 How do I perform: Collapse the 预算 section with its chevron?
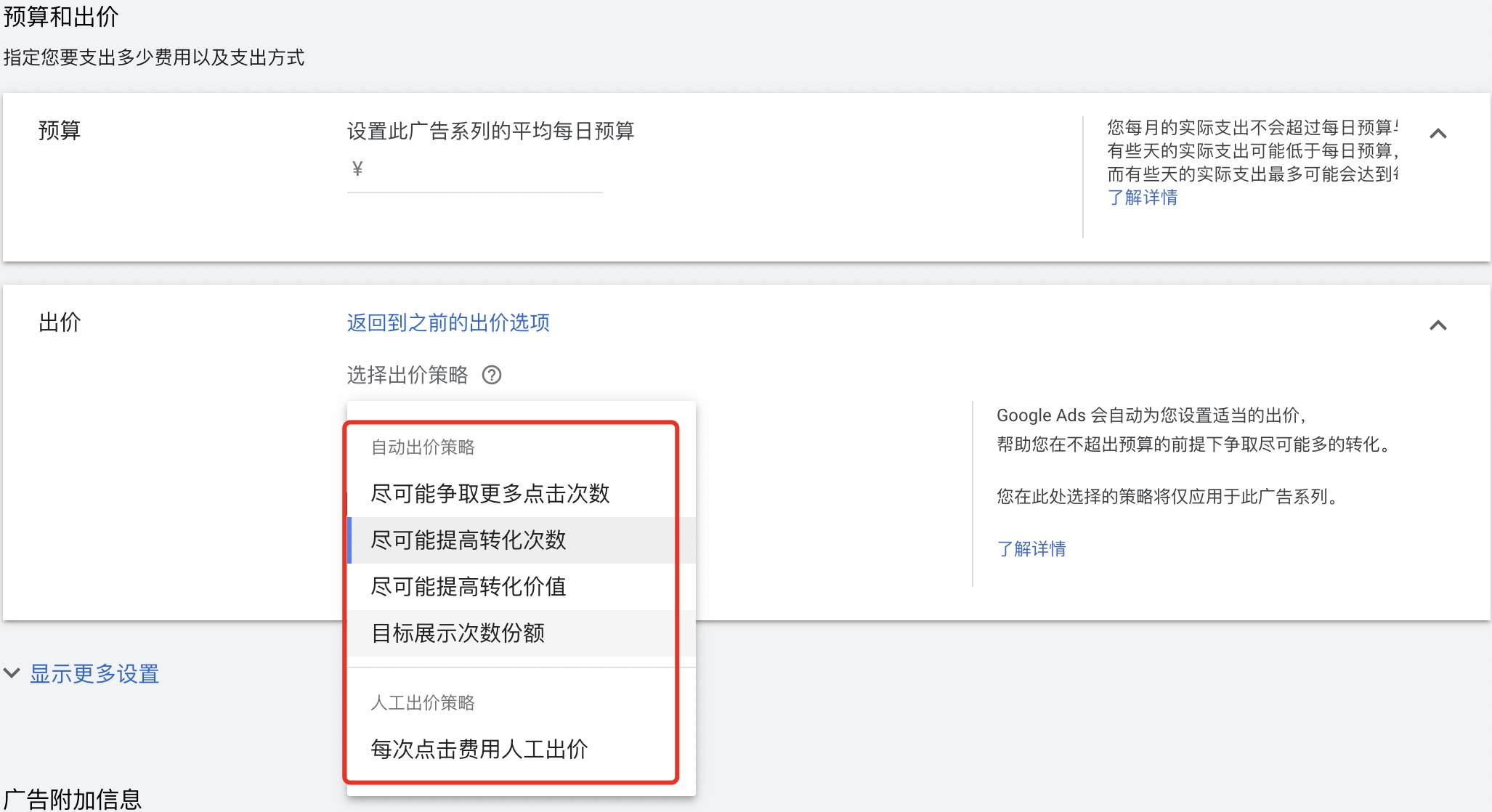coord(1438,134)
